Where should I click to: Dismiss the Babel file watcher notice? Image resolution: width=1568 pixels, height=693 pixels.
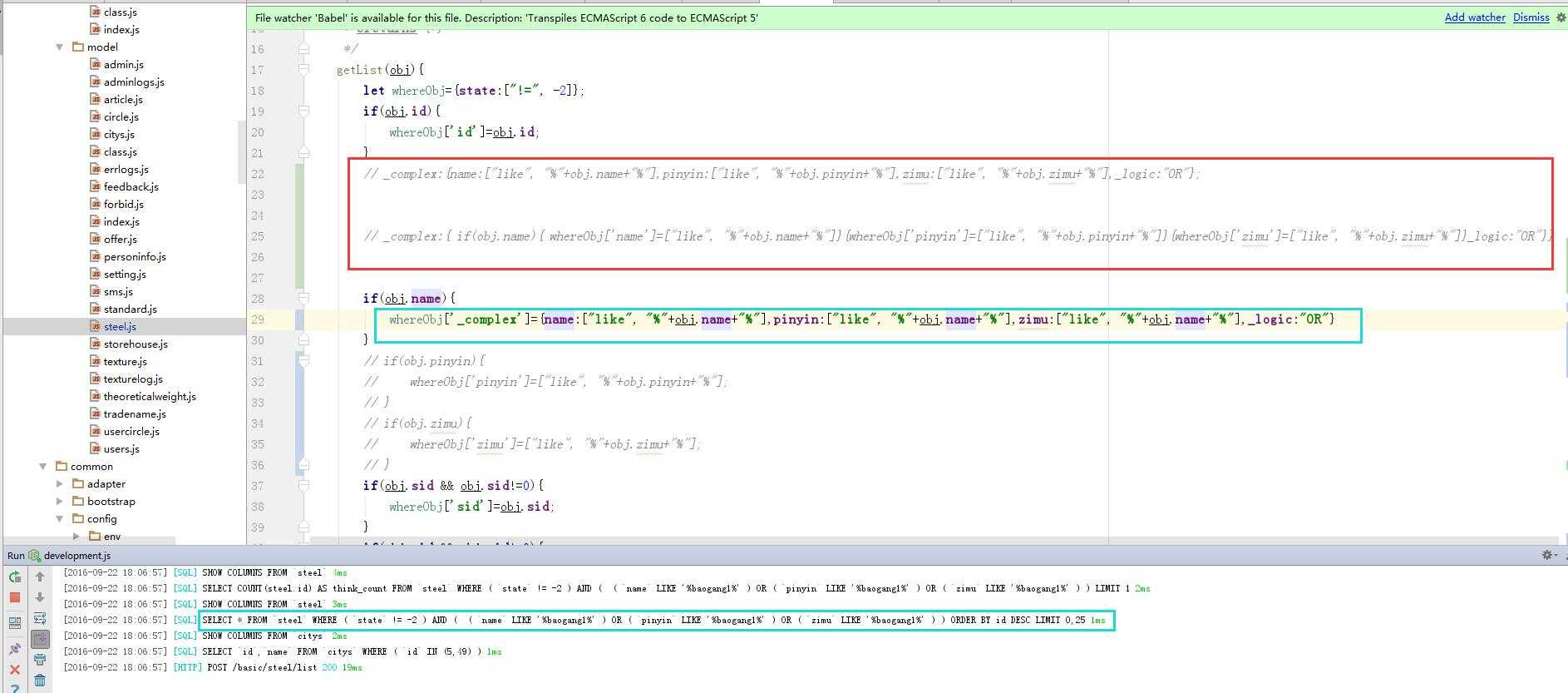click(1531, 17)
